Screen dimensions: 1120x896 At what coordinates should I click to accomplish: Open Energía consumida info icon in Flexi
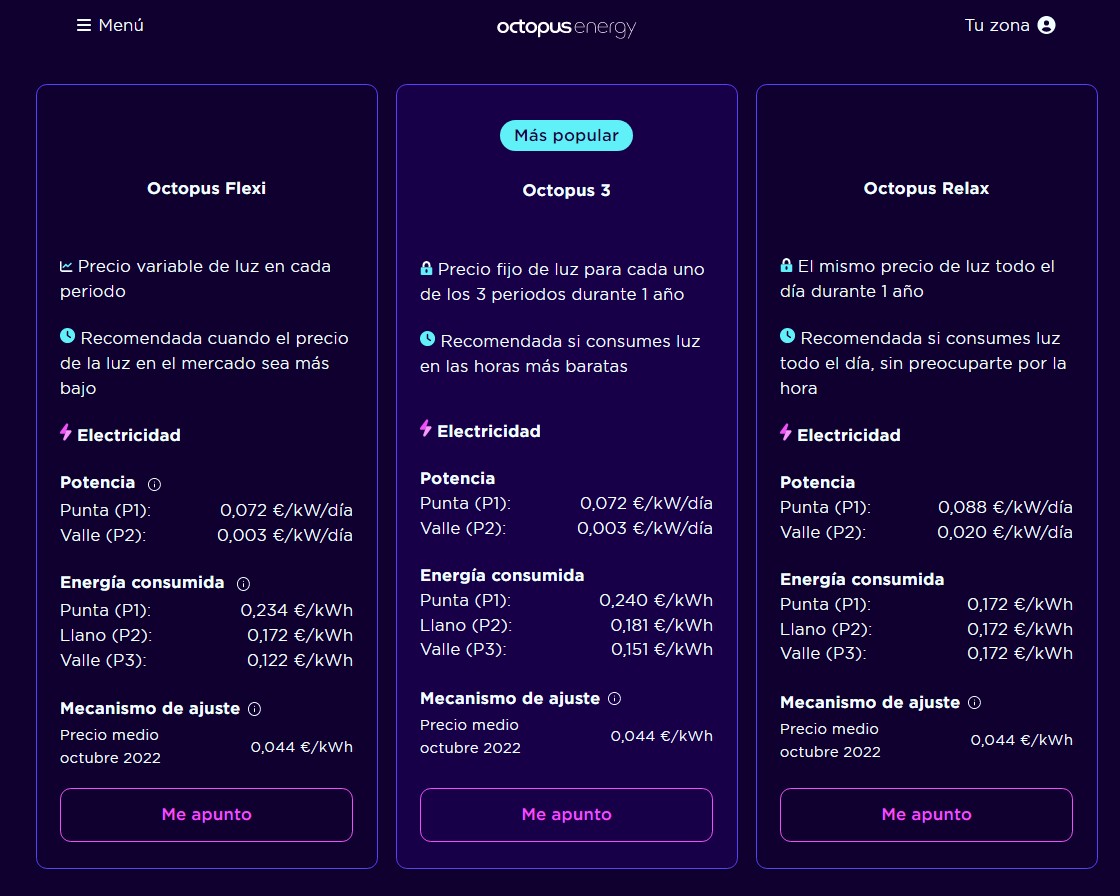(x=244, y=584)
